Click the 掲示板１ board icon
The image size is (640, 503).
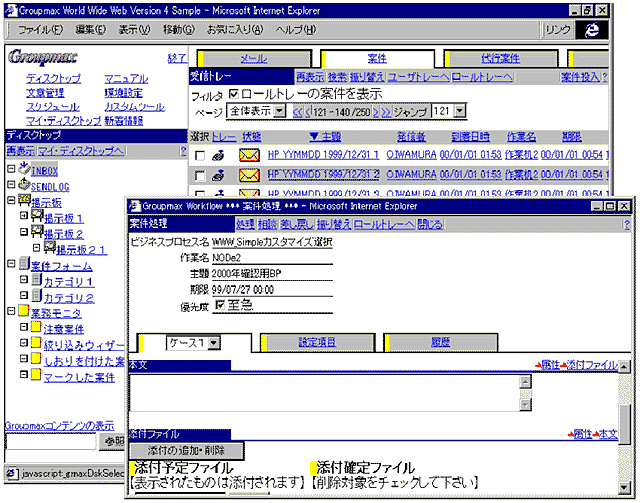37,216
